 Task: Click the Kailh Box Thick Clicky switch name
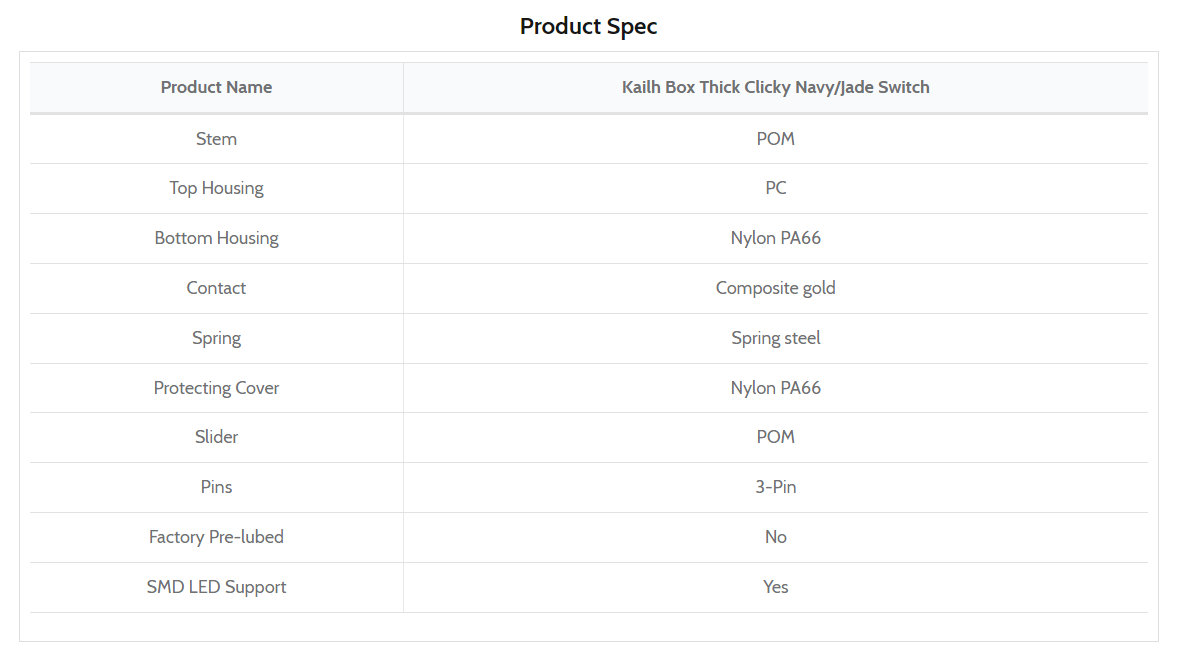775,88
